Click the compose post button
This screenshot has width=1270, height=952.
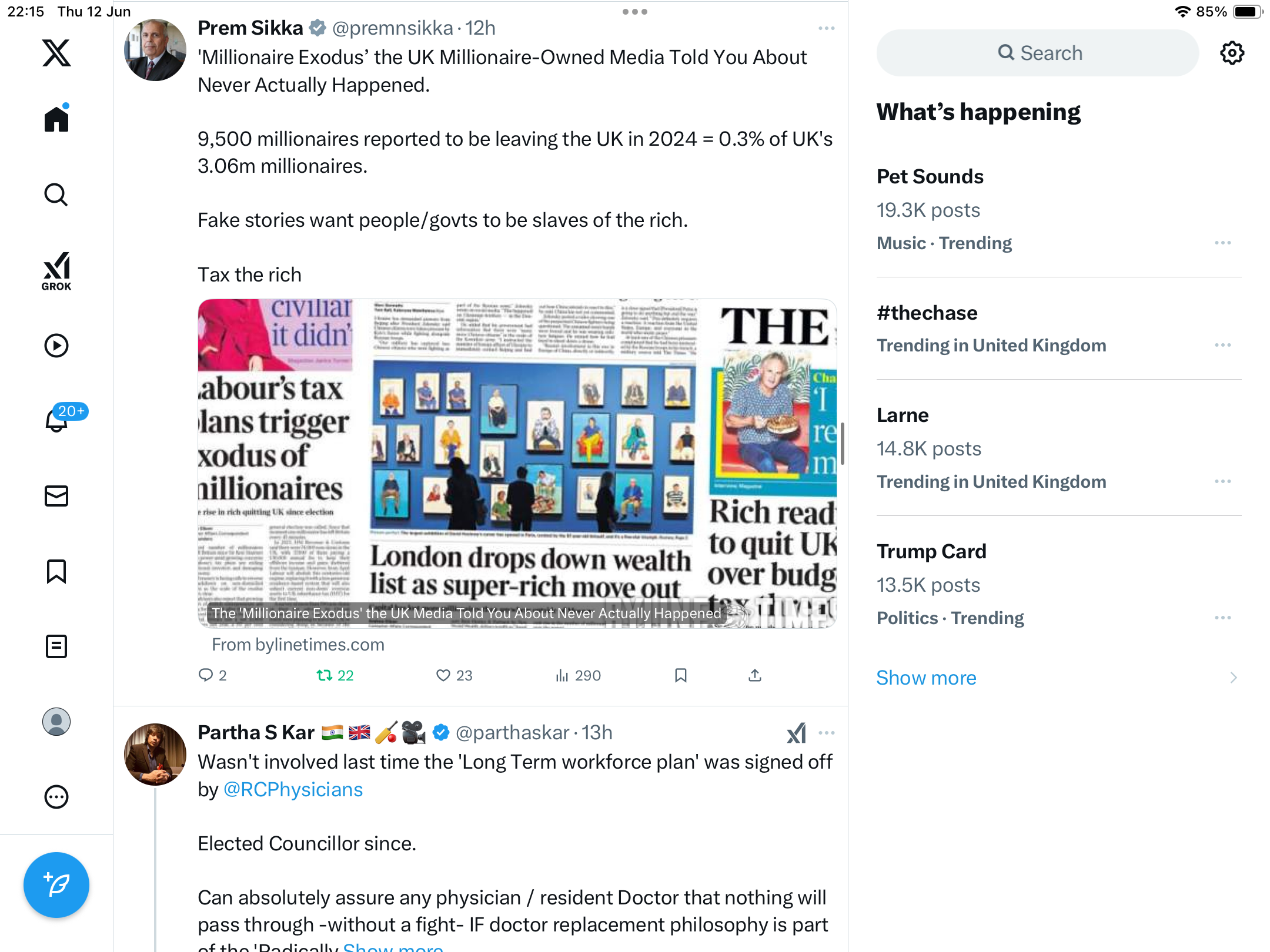pyautogui.click(x=56, y=884)
